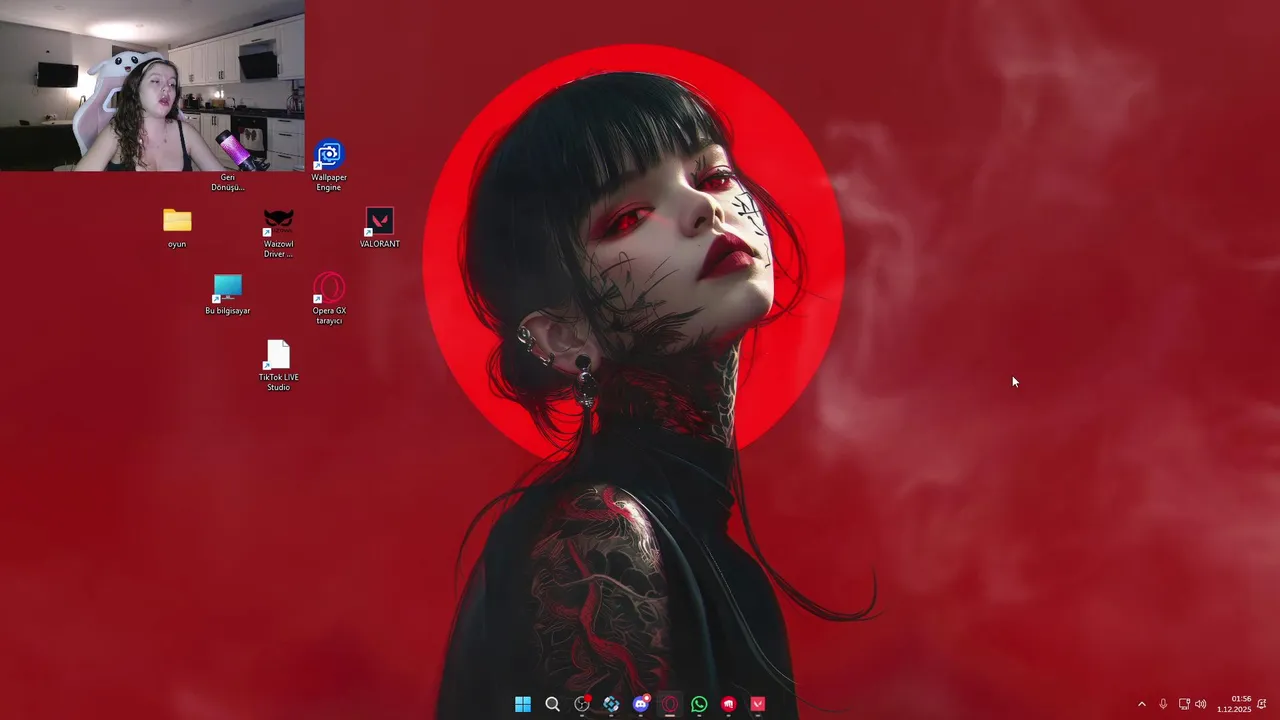Select the TikTok LIVE Studio desktop shortcut
The width and height of the screenshot is (1280, 720).
[278, 366]
